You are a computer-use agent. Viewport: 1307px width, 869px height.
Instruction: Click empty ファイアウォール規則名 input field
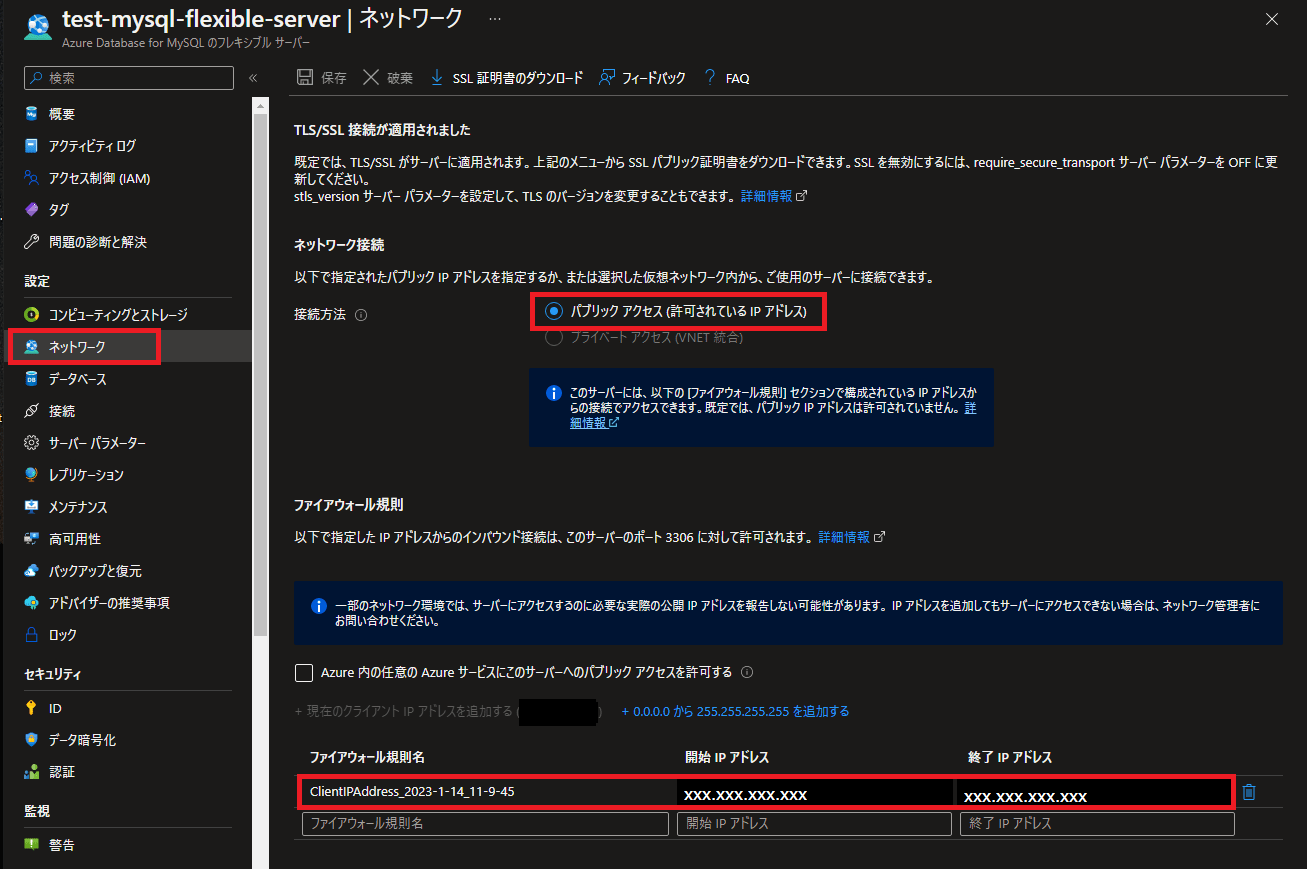[x=485, y=824]
